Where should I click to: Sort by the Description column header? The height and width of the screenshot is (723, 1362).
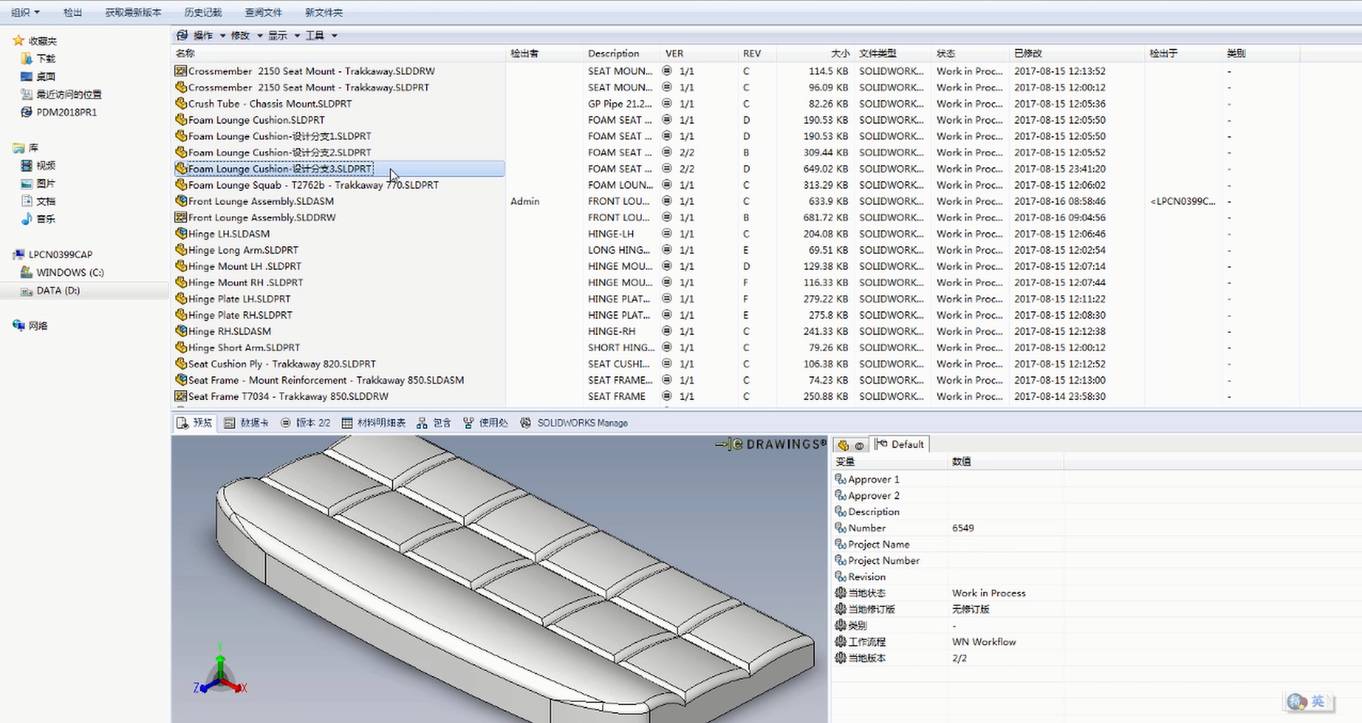(x=613, y=53)
